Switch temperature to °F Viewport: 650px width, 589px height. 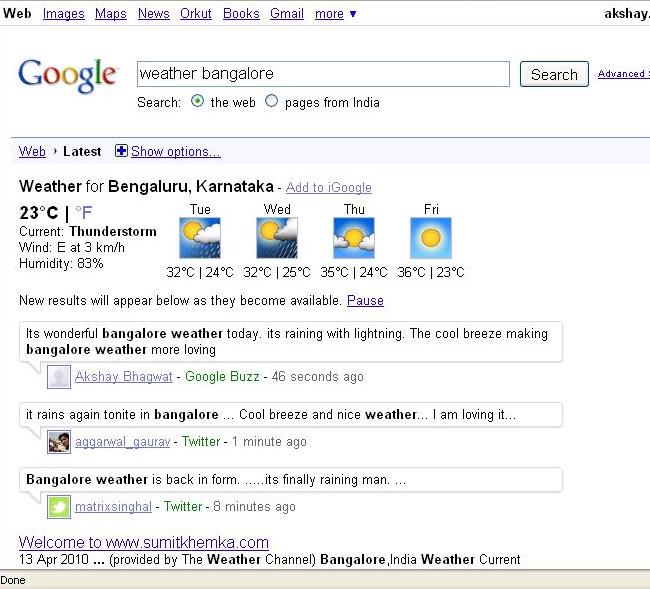pos(84,213)
